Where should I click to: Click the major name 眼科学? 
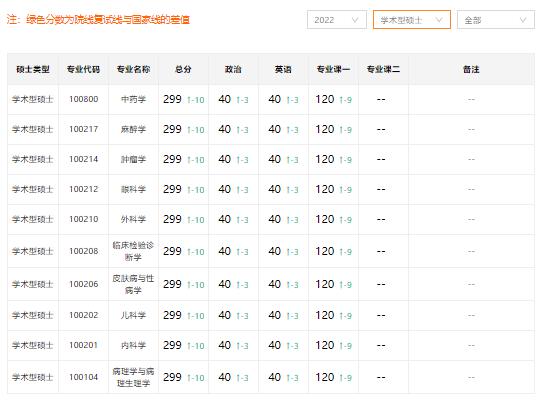pyautogui.click(x=133, y=189)
